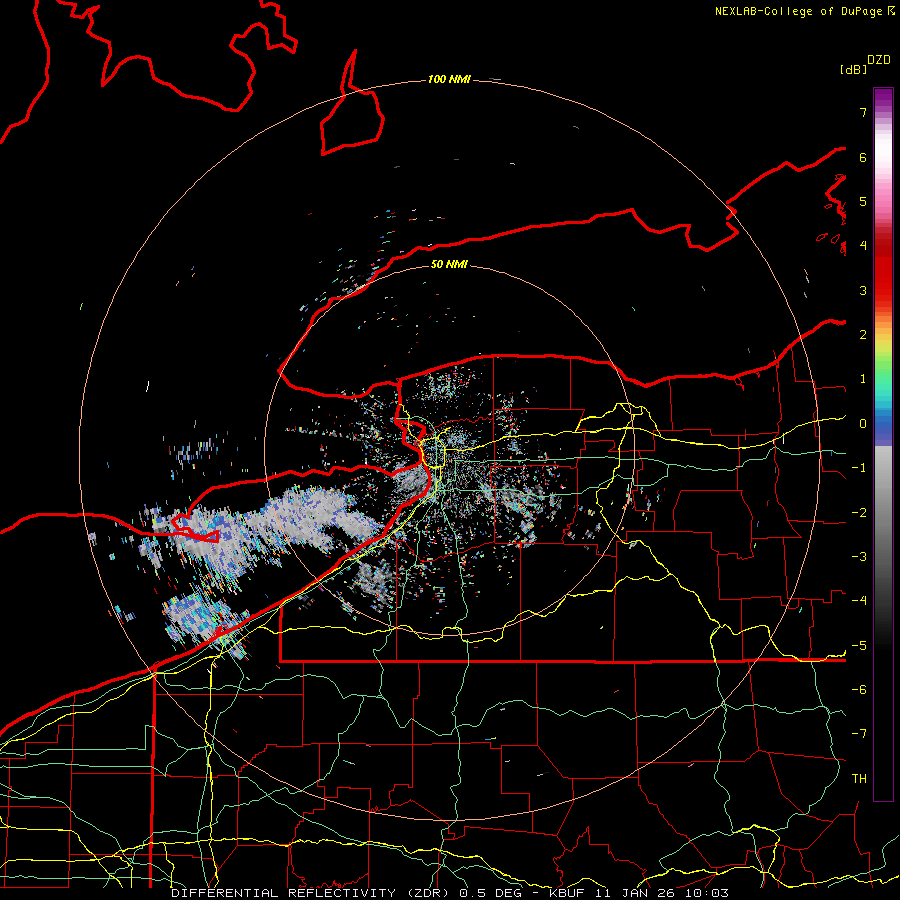The width and height of the screenshot is (900, 900).
Task: Click the Differential Reflectivity KBUF caption text
Action: point(450,893)
